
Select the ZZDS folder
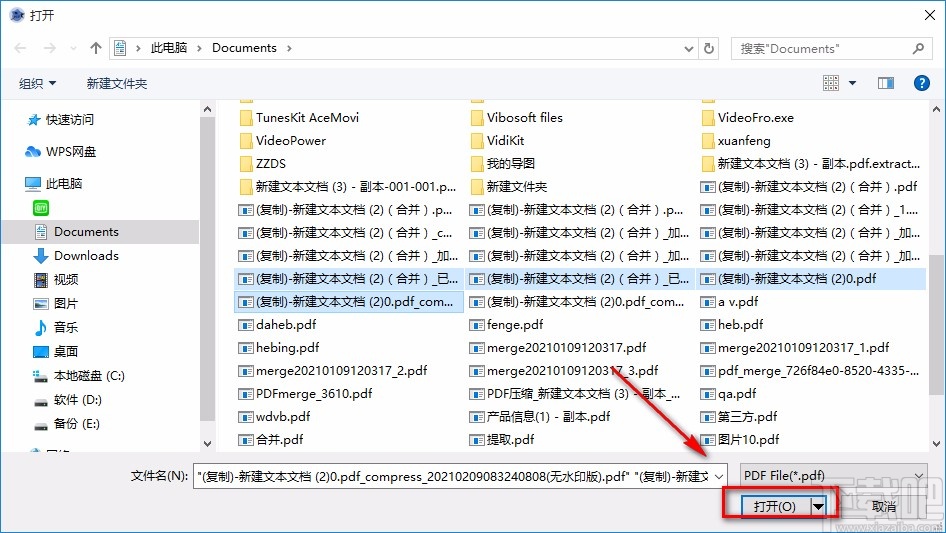click(x=262, y=164)
